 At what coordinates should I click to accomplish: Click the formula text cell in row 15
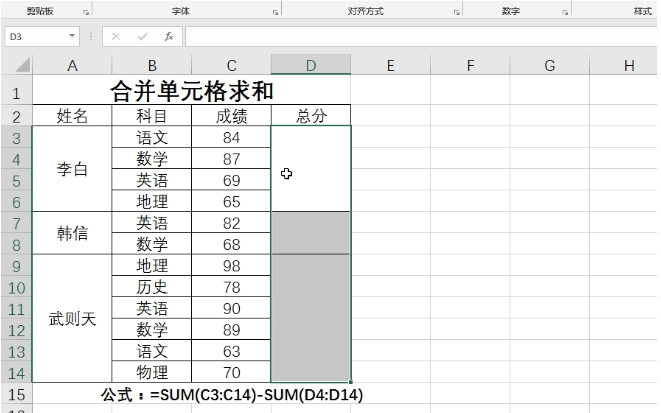(231, 395)
